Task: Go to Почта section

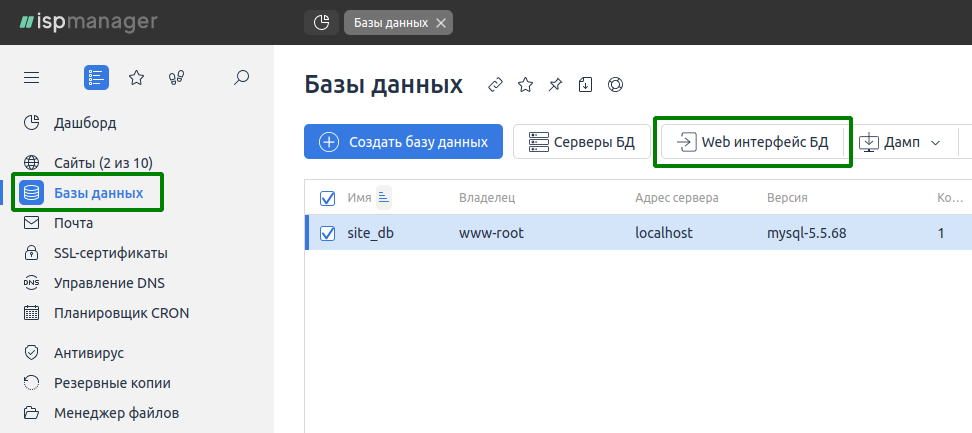Action: [x=74, y=222]
